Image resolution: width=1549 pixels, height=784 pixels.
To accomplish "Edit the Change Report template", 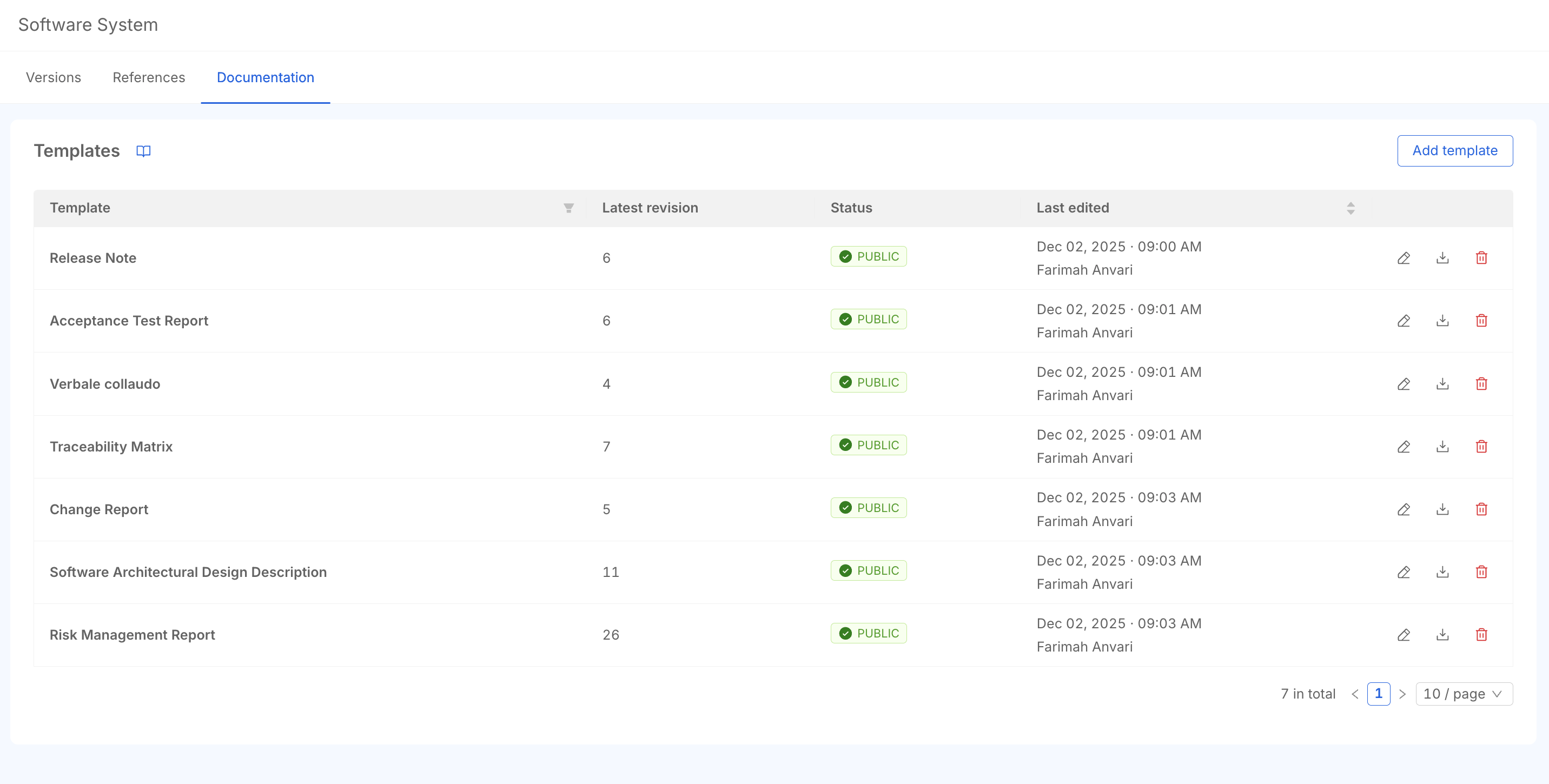I will (1404, 509).
